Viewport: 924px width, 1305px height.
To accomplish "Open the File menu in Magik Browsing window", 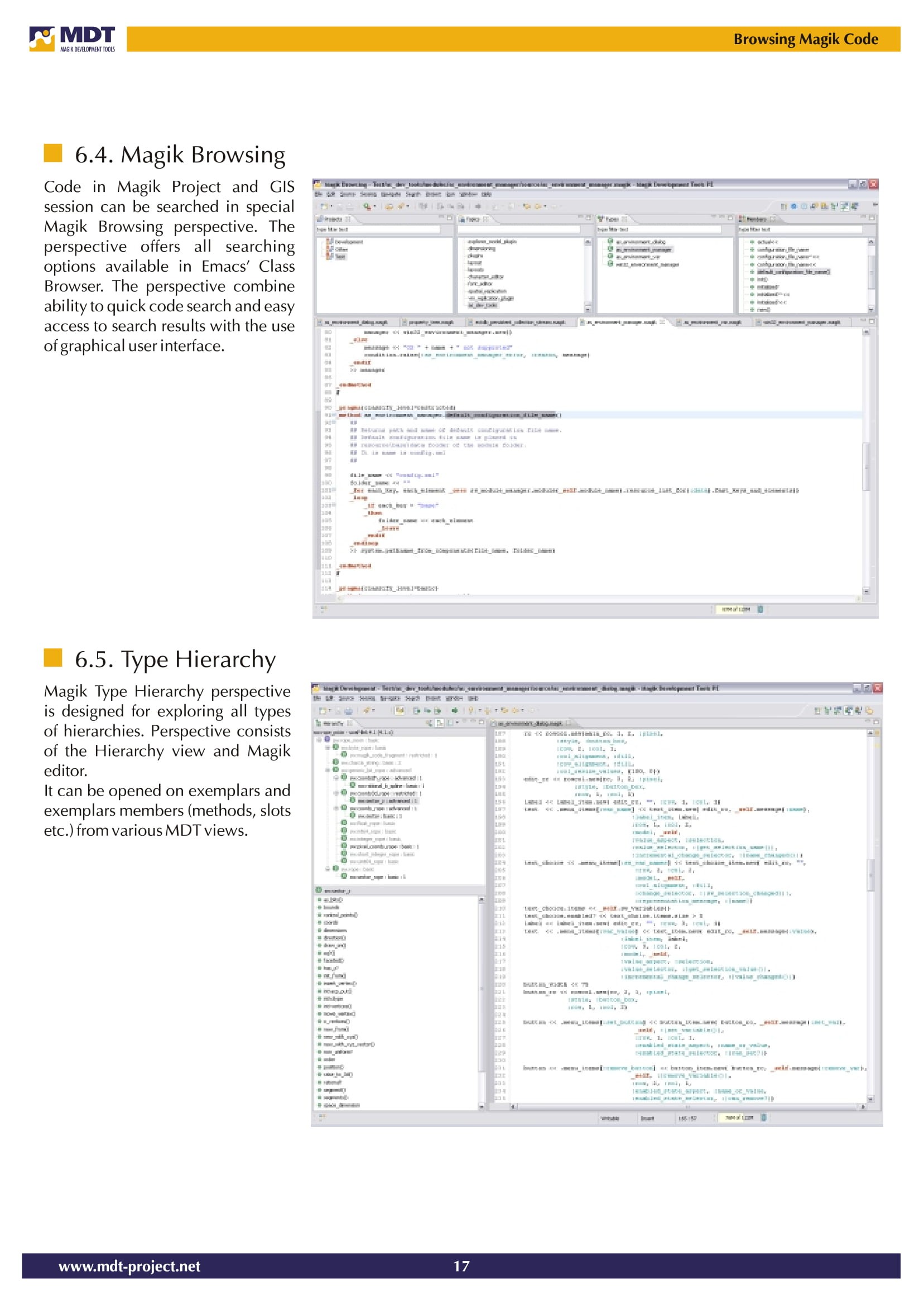I will pos(319,195).
